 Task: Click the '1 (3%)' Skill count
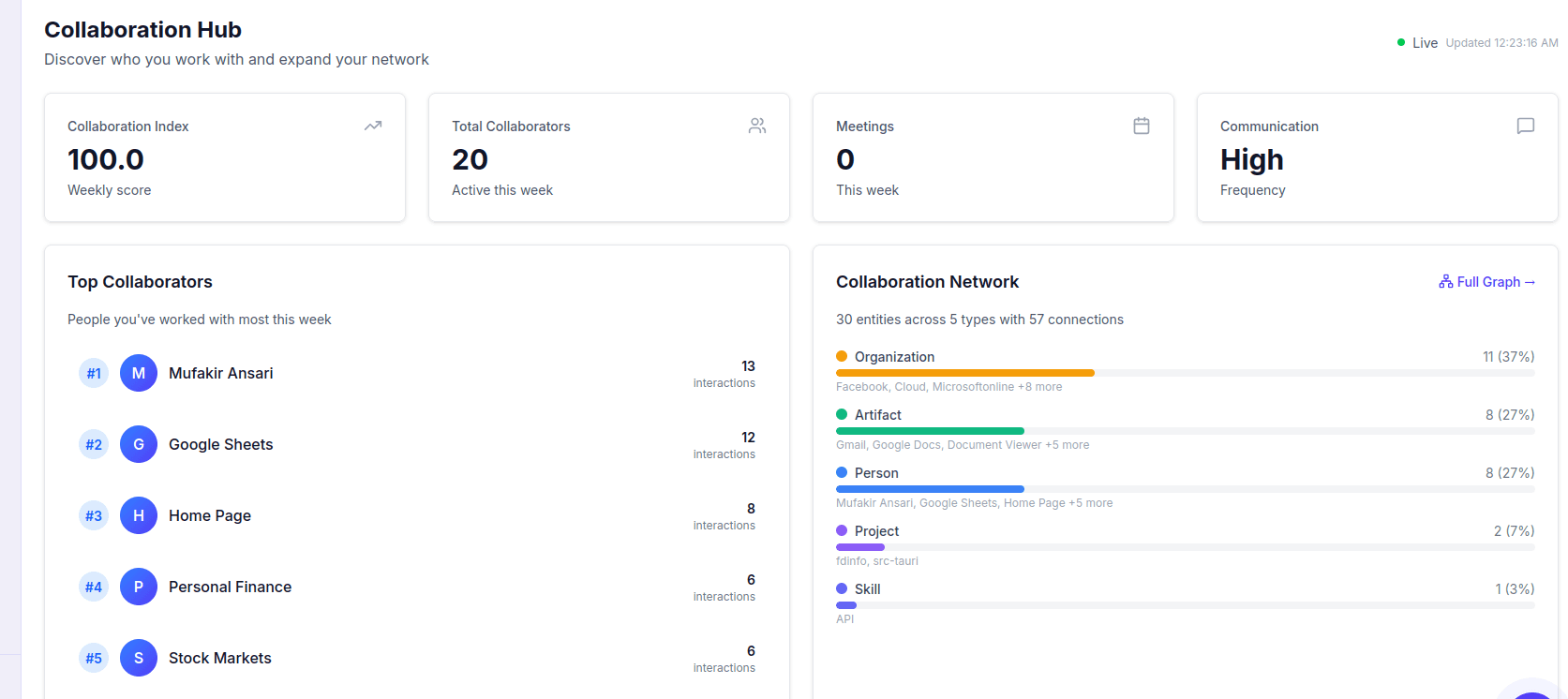pos(1516,589)
